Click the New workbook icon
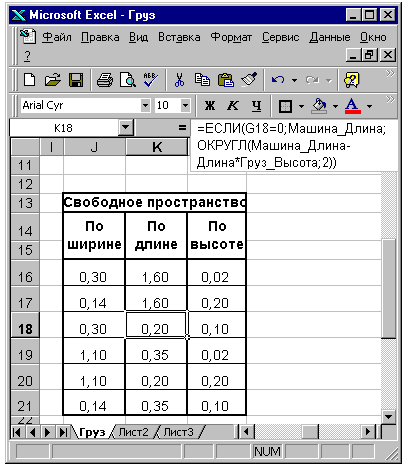The image size is (404, 467). tap(29, 80)
